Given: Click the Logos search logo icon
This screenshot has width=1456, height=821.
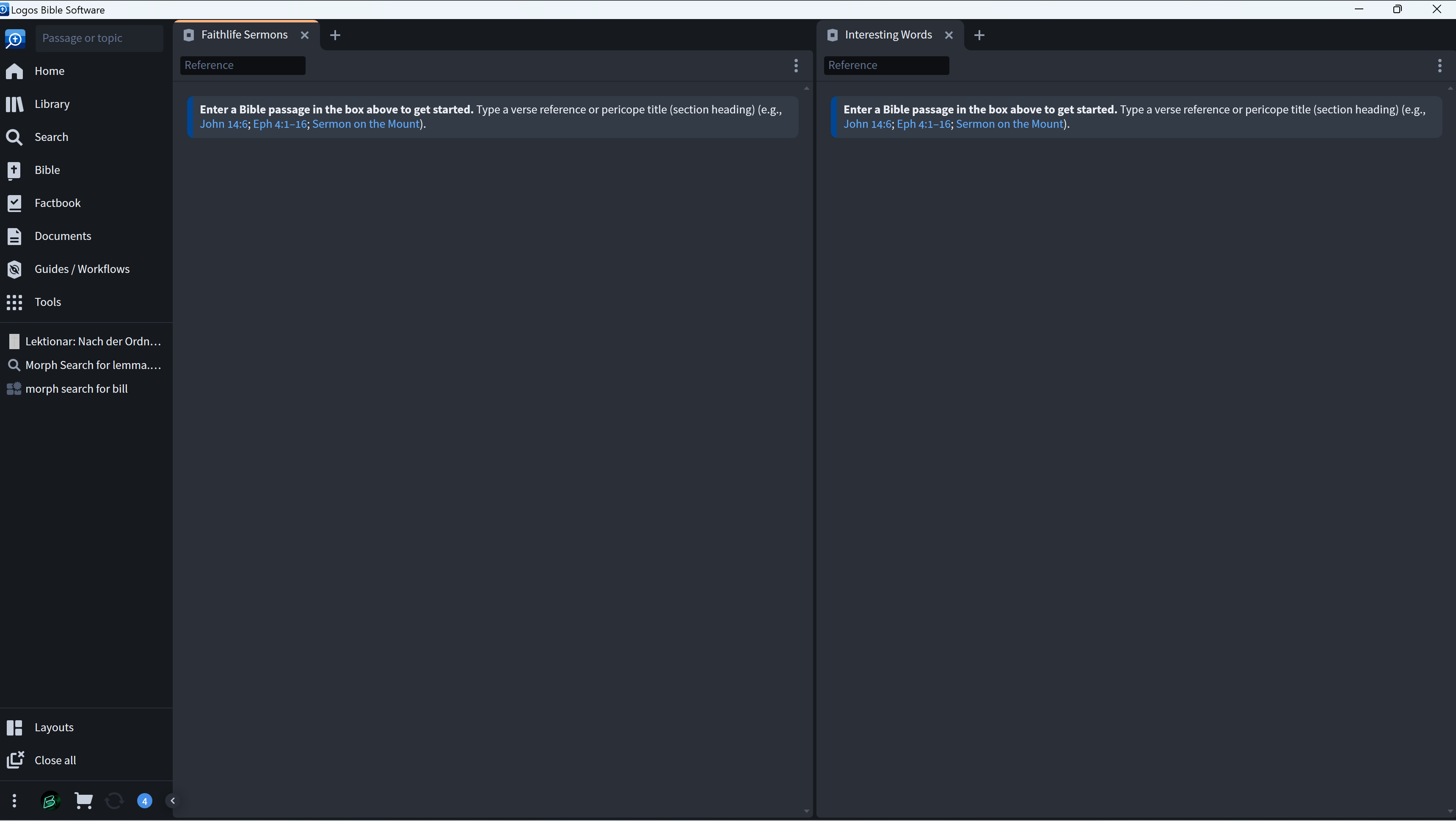Looking at the screenshot, I should pos(15,39).
